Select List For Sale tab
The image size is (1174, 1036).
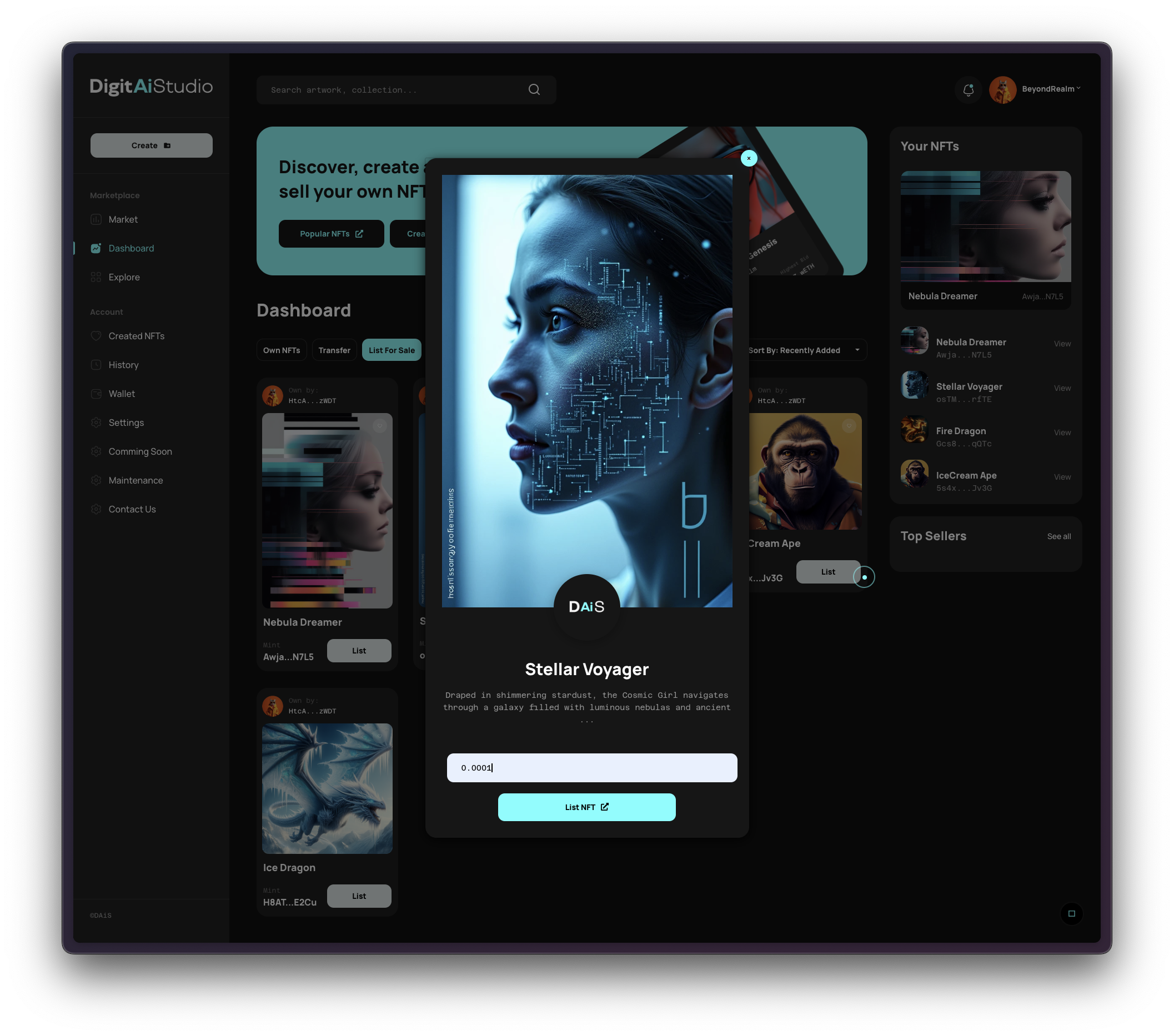pyautogui.click(x=391, y=350)
